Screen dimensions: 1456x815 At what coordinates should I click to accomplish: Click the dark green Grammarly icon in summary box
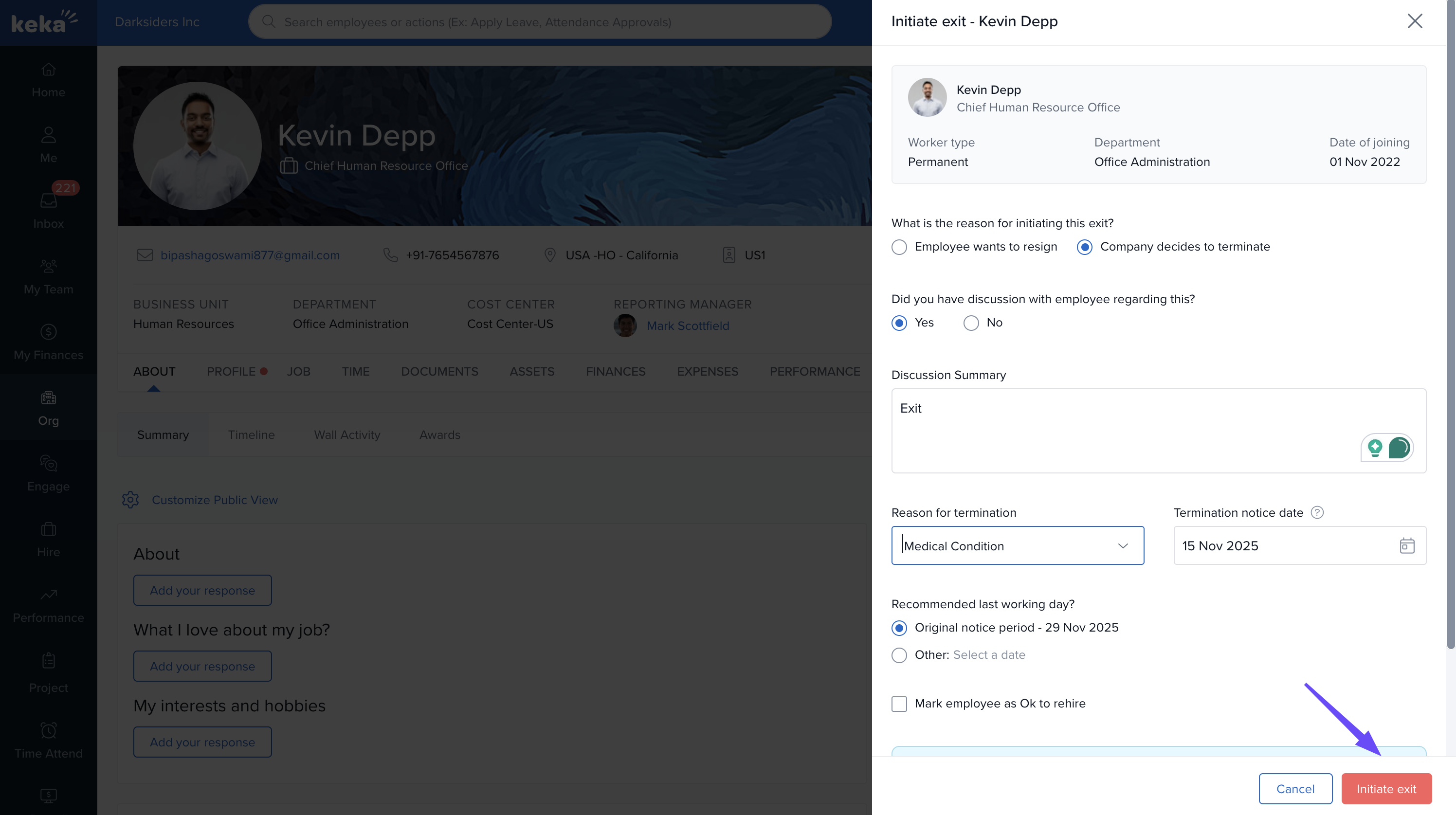pyautogui.click(x=1399, y=448)
